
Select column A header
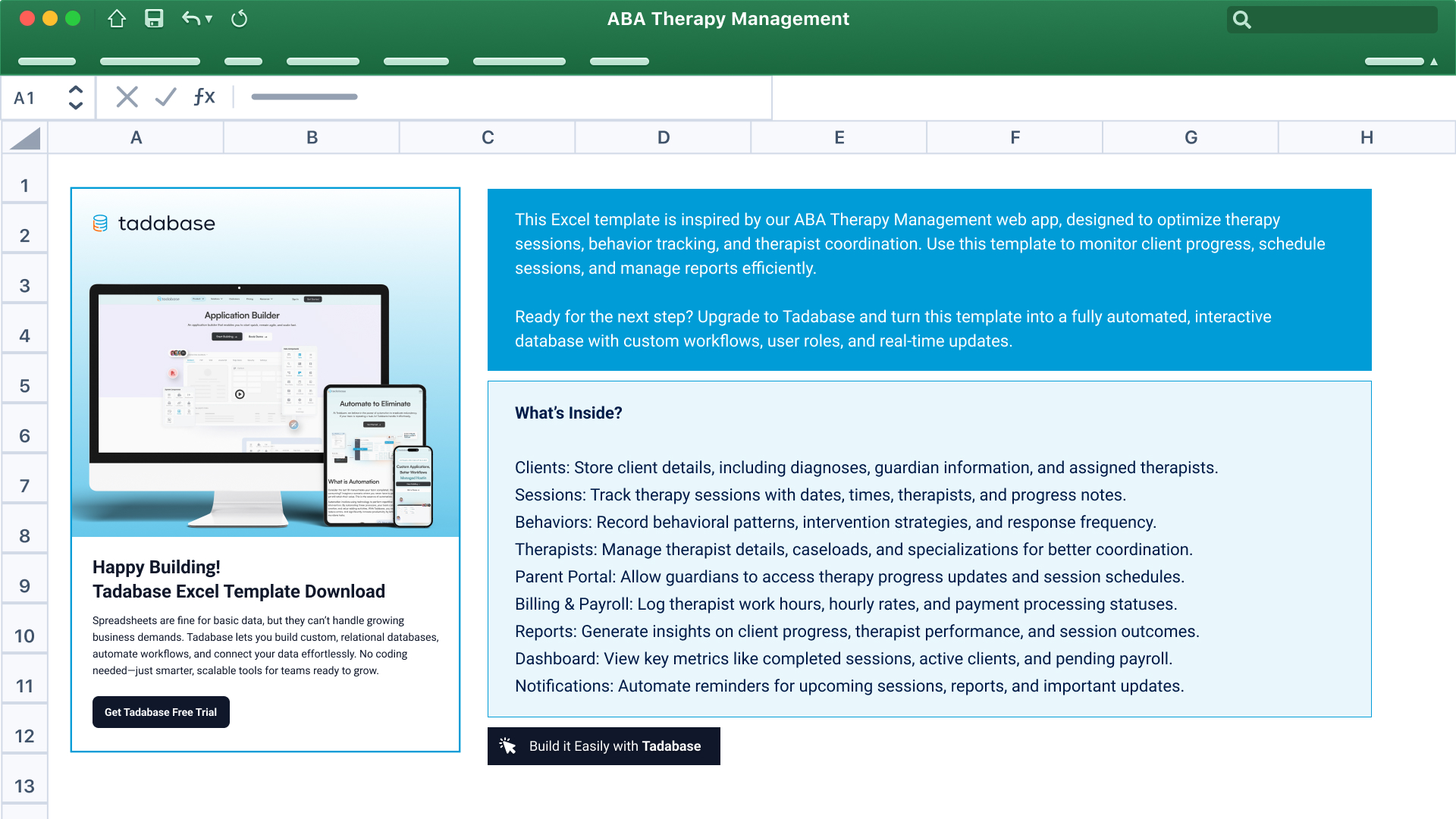(136, 138)
